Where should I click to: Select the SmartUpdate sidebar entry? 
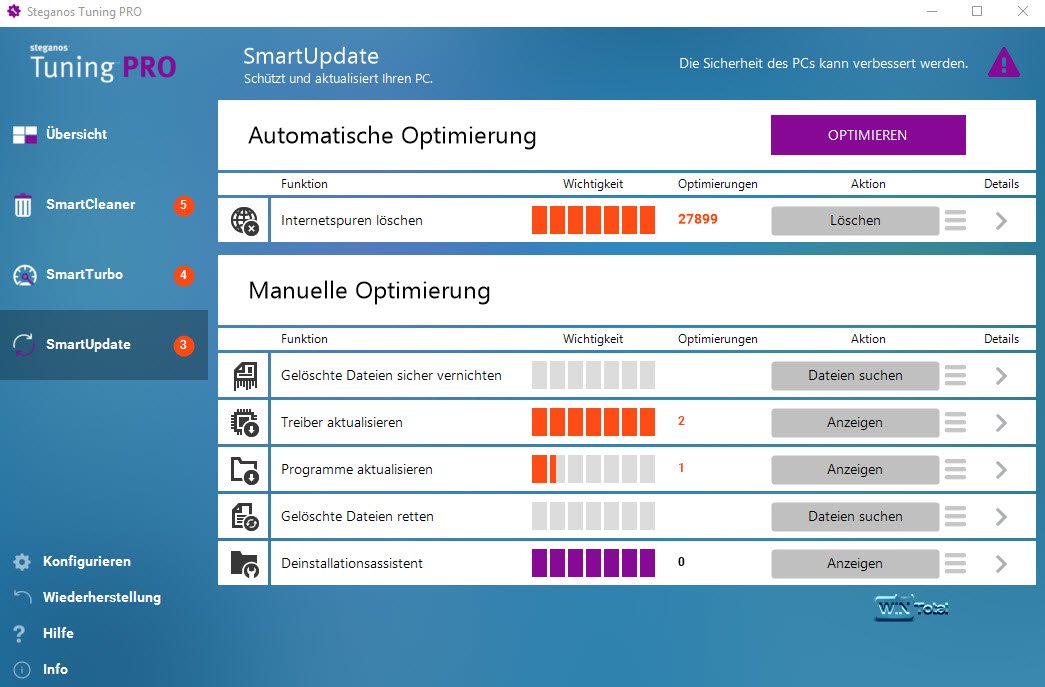click(103, 344)
